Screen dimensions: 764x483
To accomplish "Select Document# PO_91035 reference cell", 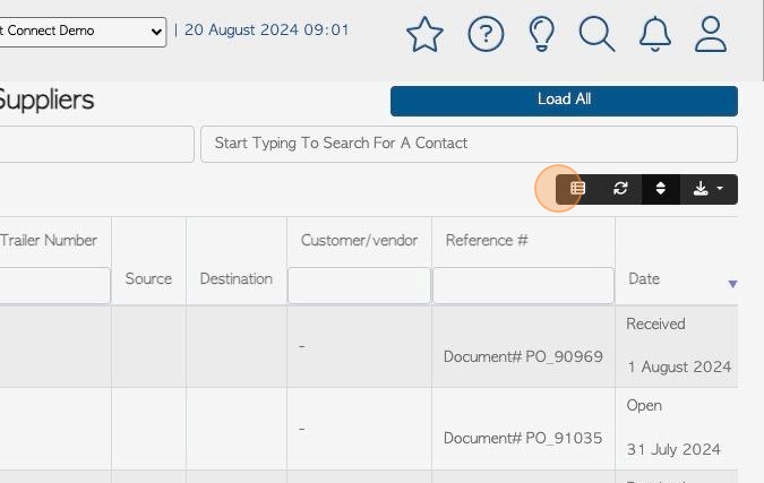I will 523,438.
